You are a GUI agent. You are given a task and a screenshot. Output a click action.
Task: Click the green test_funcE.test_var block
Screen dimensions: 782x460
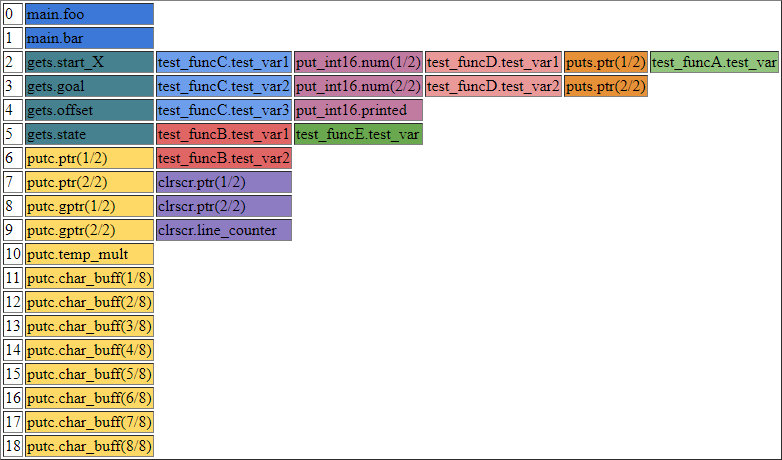click(x=358, y=134)
